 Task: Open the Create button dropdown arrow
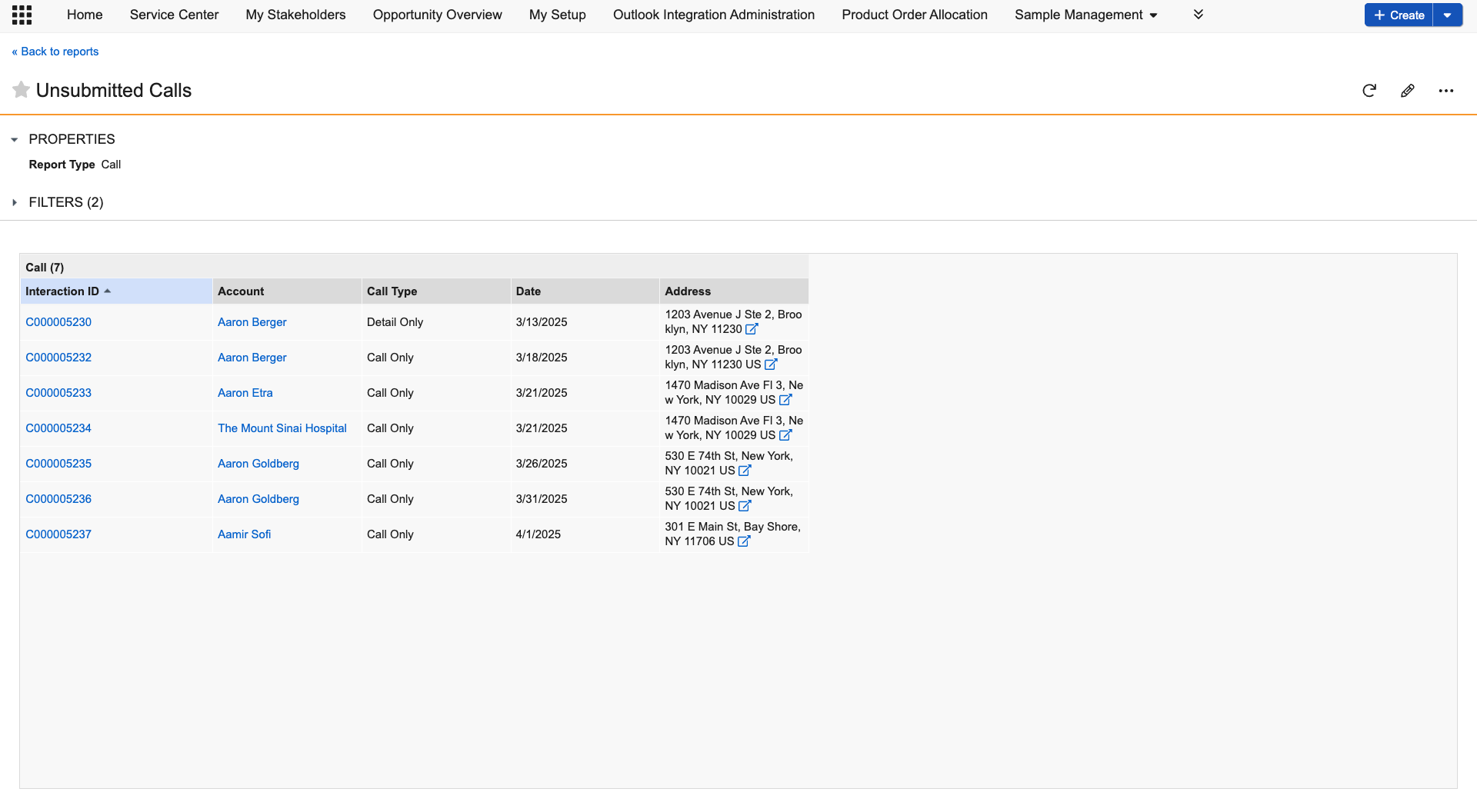click(x=1447, y=15)
